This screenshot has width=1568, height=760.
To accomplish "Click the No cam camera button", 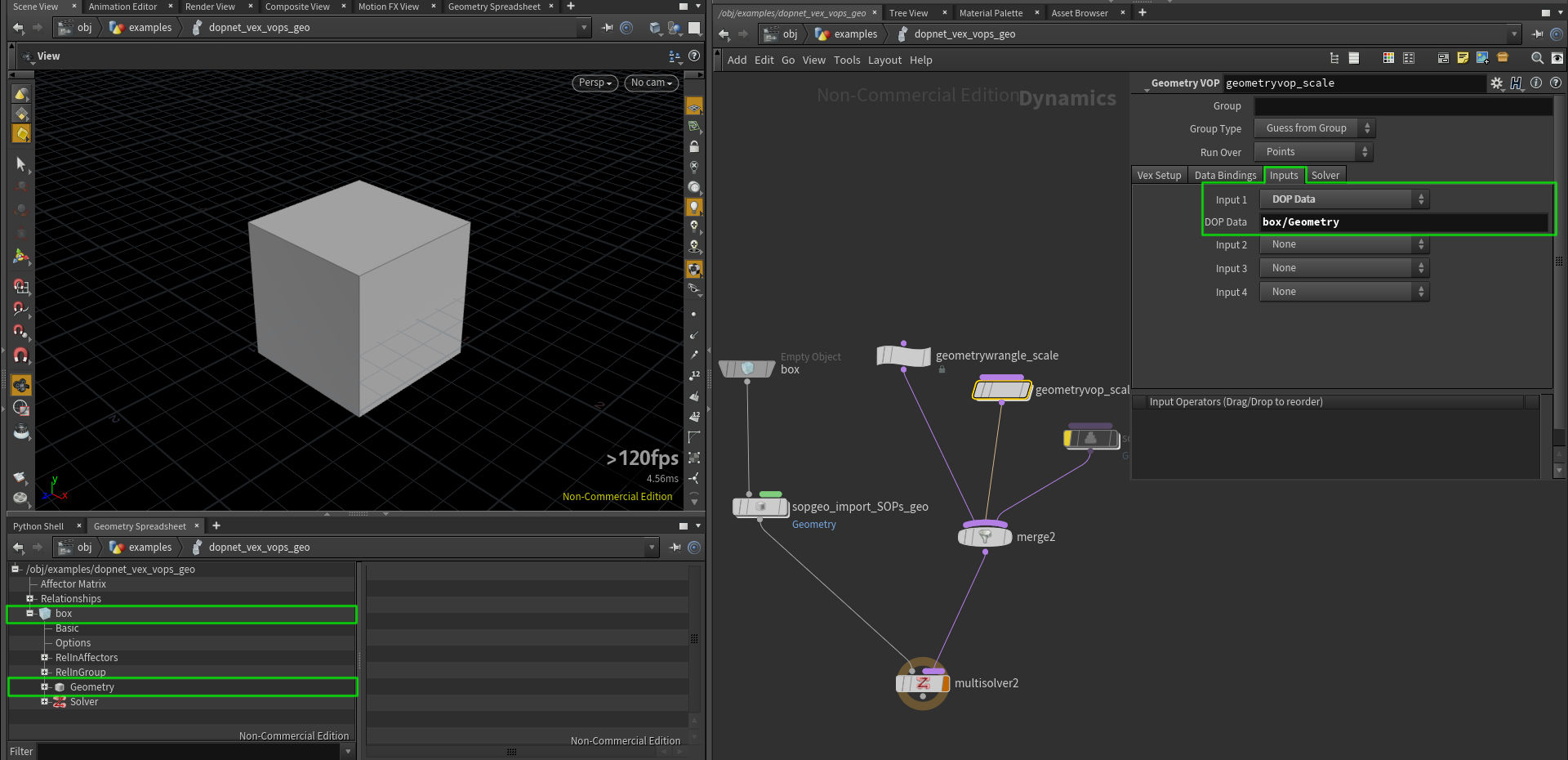I will [x=651, y=83].
